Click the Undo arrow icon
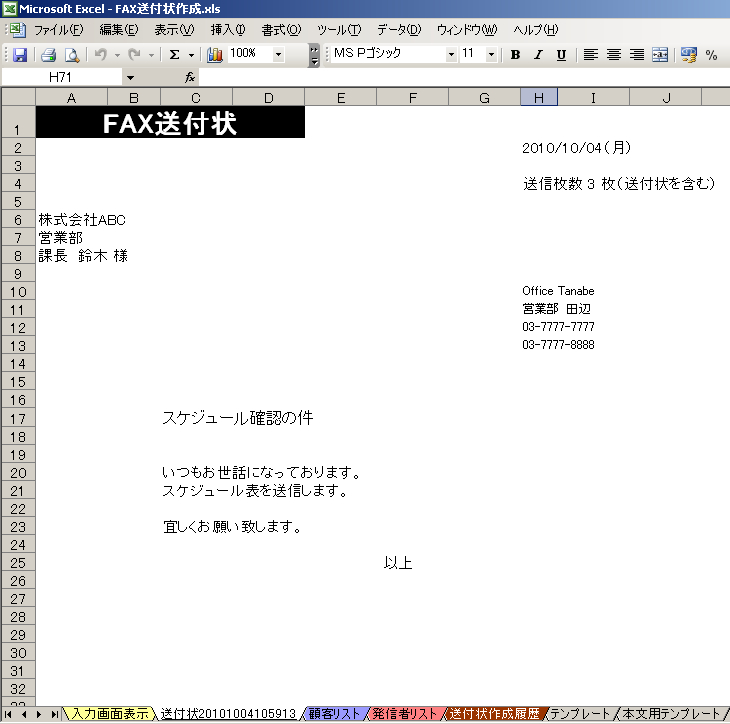730x724 pixels. click(x=101, y=54)
